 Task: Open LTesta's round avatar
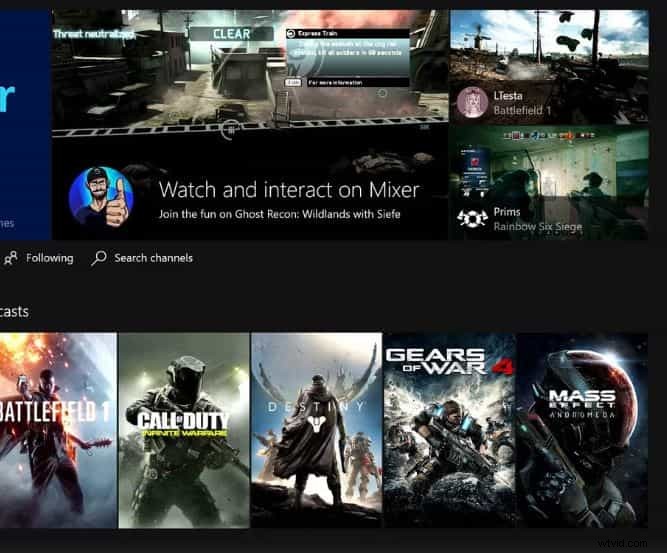click(472, 103)
